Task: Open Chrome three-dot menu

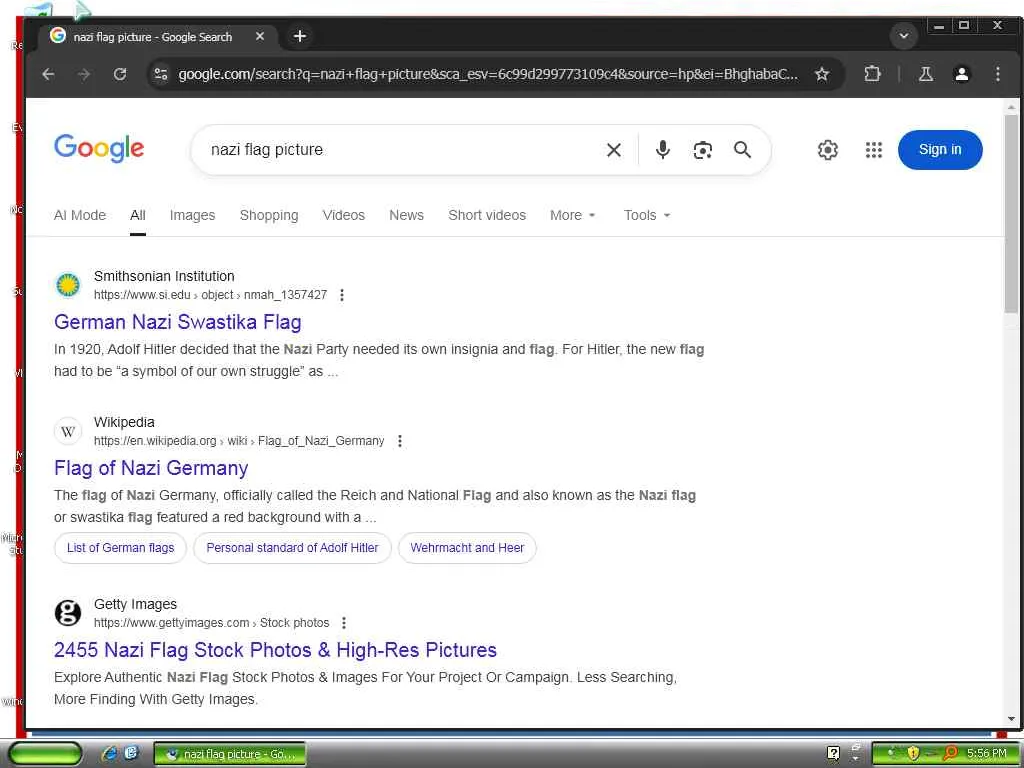Action: point(997,74)
